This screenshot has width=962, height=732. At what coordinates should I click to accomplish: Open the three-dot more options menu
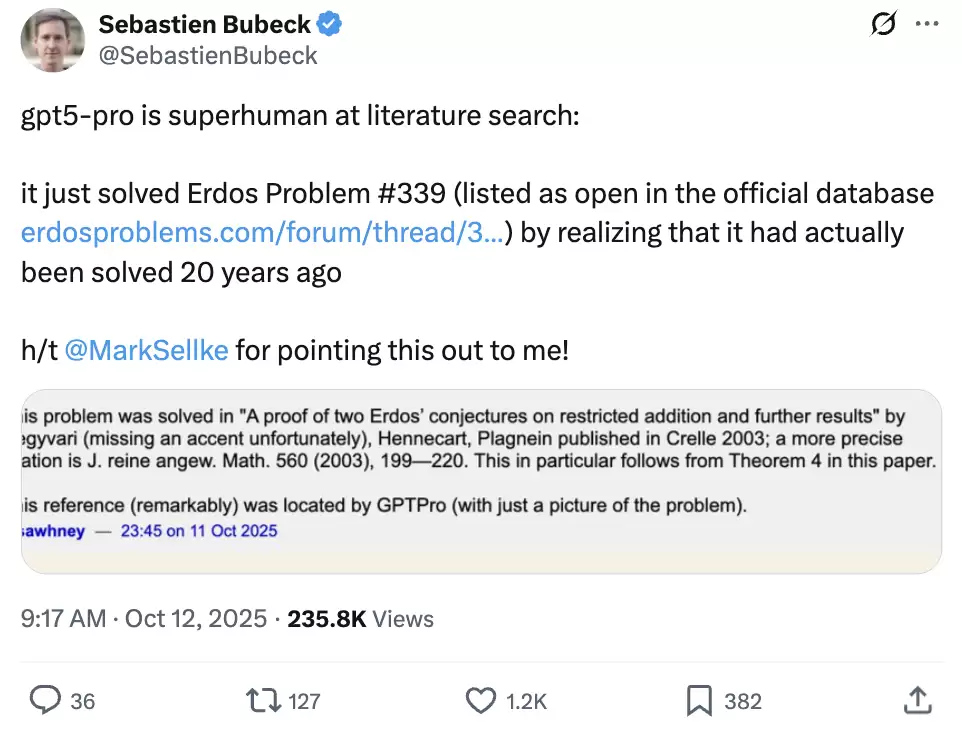click(928, 25)
